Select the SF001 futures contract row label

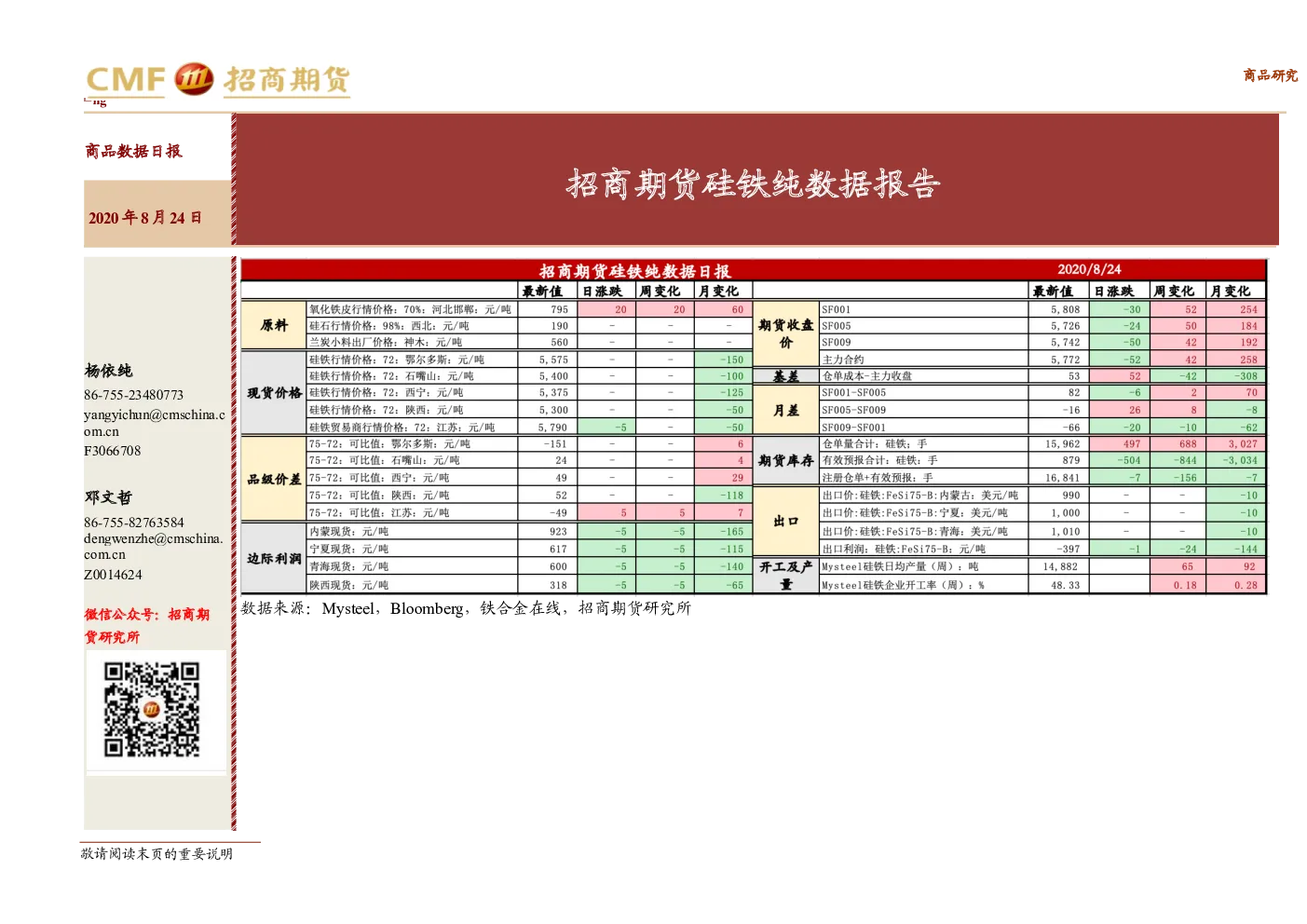click(x=837, y=309)
